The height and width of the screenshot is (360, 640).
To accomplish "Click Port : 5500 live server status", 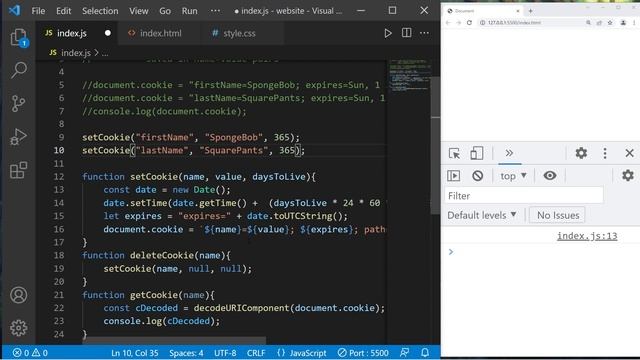I will click(x=363, y=353).
